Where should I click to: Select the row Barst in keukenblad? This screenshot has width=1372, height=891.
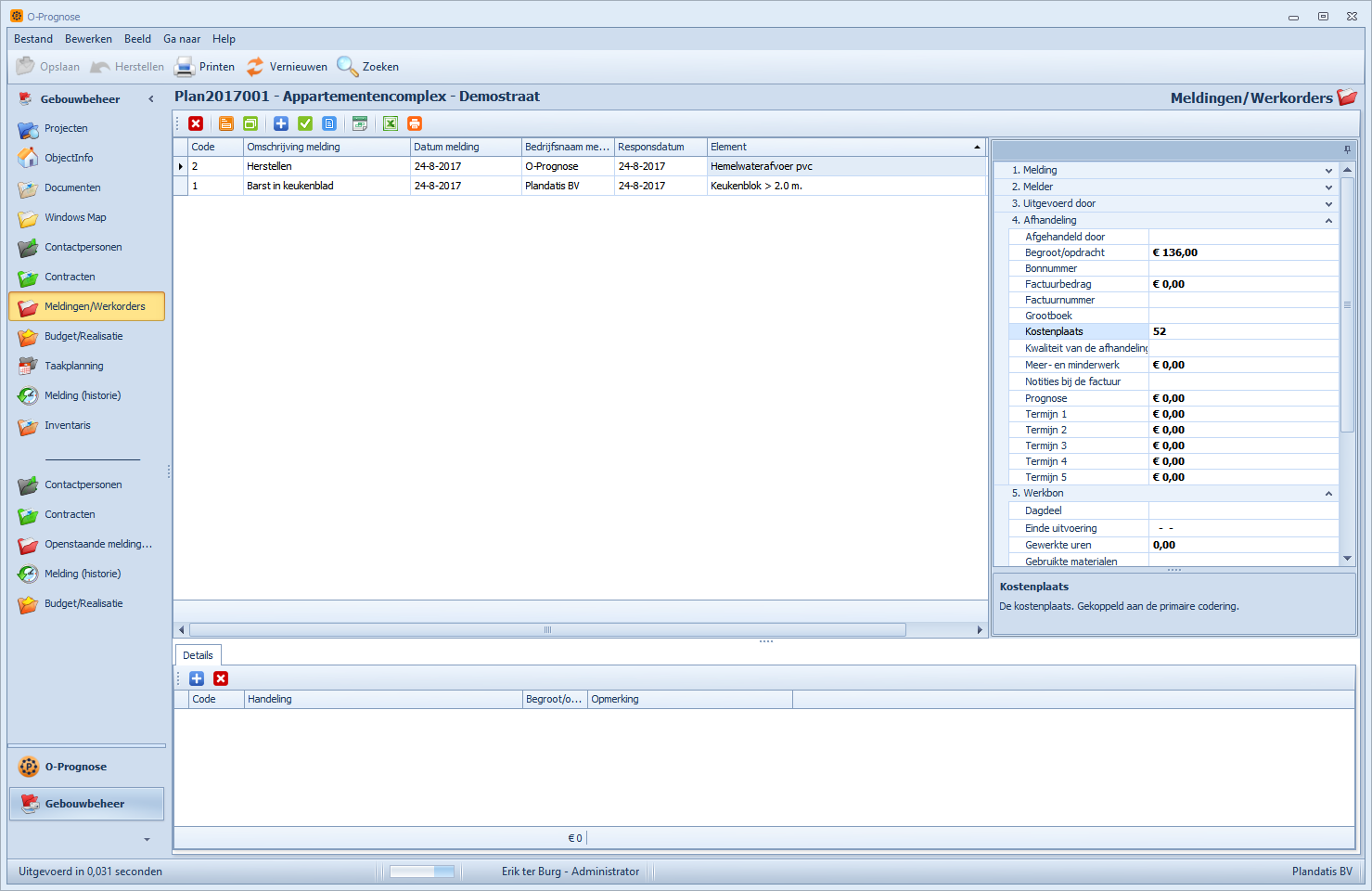click(580, 186)
